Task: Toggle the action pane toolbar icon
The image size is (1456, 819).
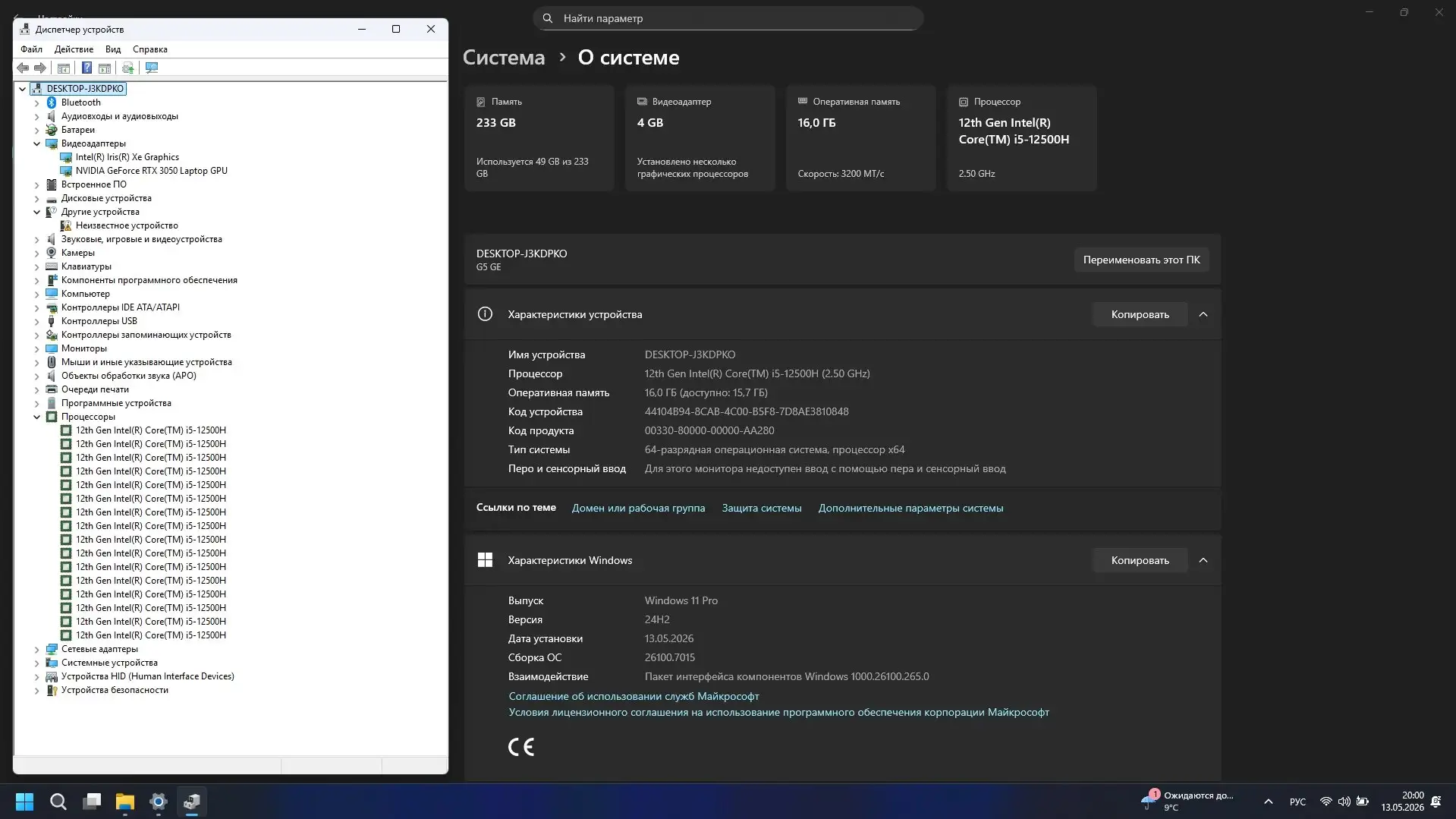Action: pyautogui.click(x=105, y=68)
